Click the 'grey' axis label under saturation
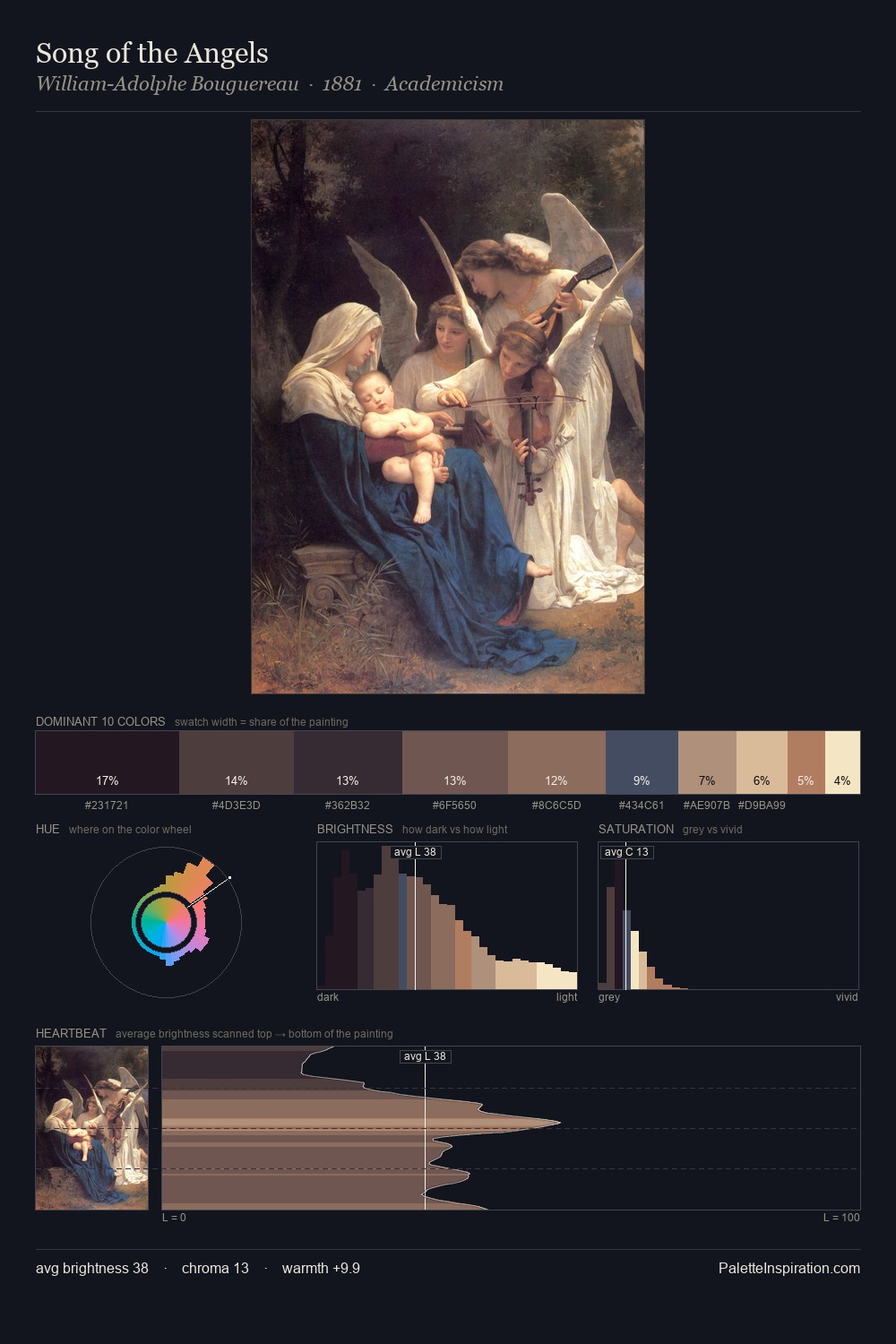Viewport: 896px width, 1344px height. tap(609, 997)
